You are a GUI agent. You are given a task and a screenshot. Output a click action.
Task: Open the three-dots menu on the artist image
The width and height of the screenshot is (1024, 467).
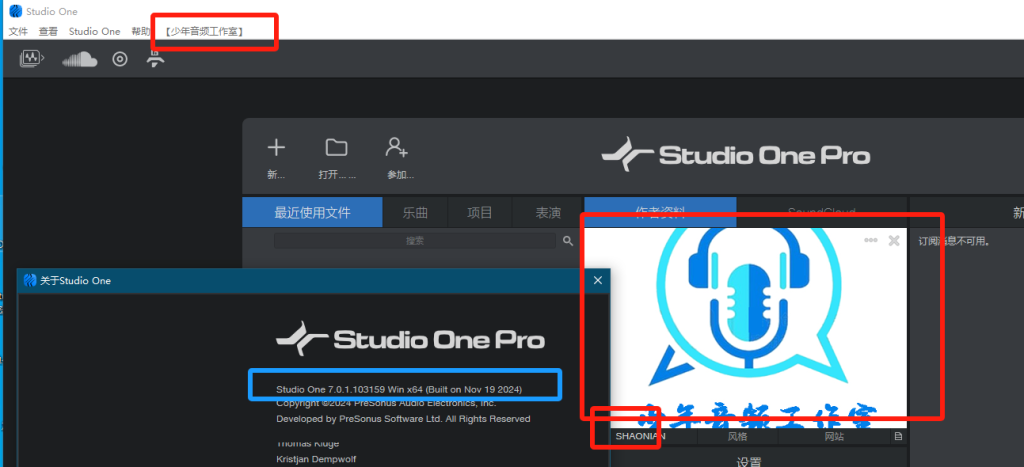[x=871, y=240]
